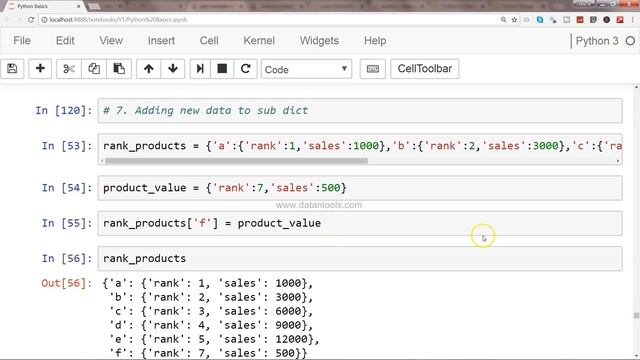Click output line 'a' rank 1 sales 1000
Screen dimensions: 640x360
pos(208,283)
